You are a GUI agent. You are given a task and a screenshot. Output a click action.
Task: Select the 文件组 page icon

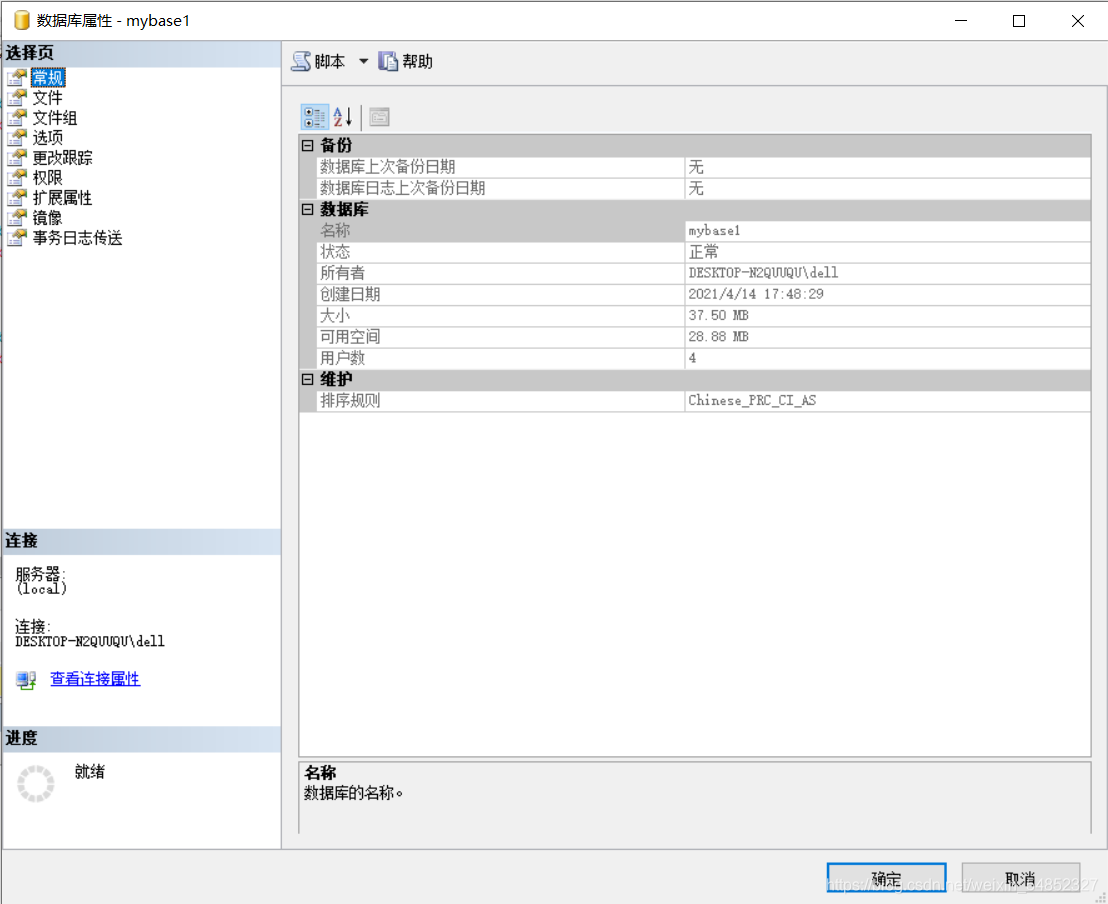click(17, 117)
